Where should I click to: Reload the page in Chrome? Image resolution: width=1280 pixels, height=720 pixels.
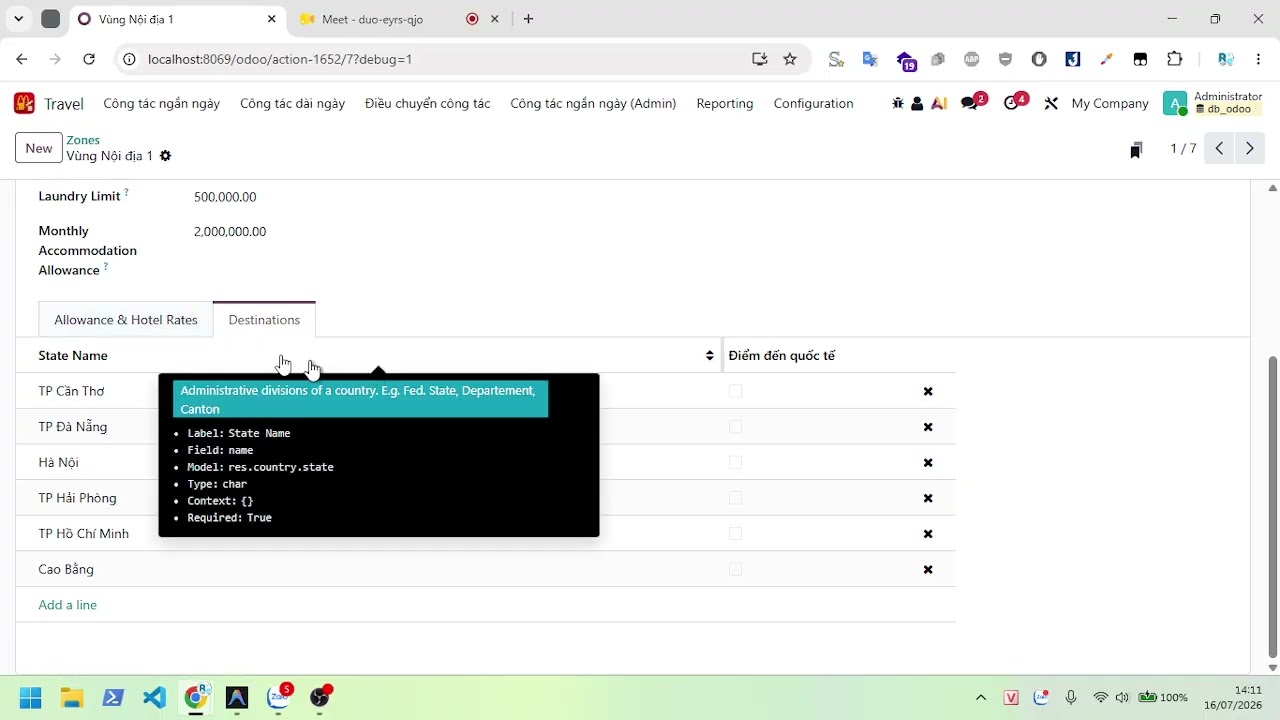(89, 59)
